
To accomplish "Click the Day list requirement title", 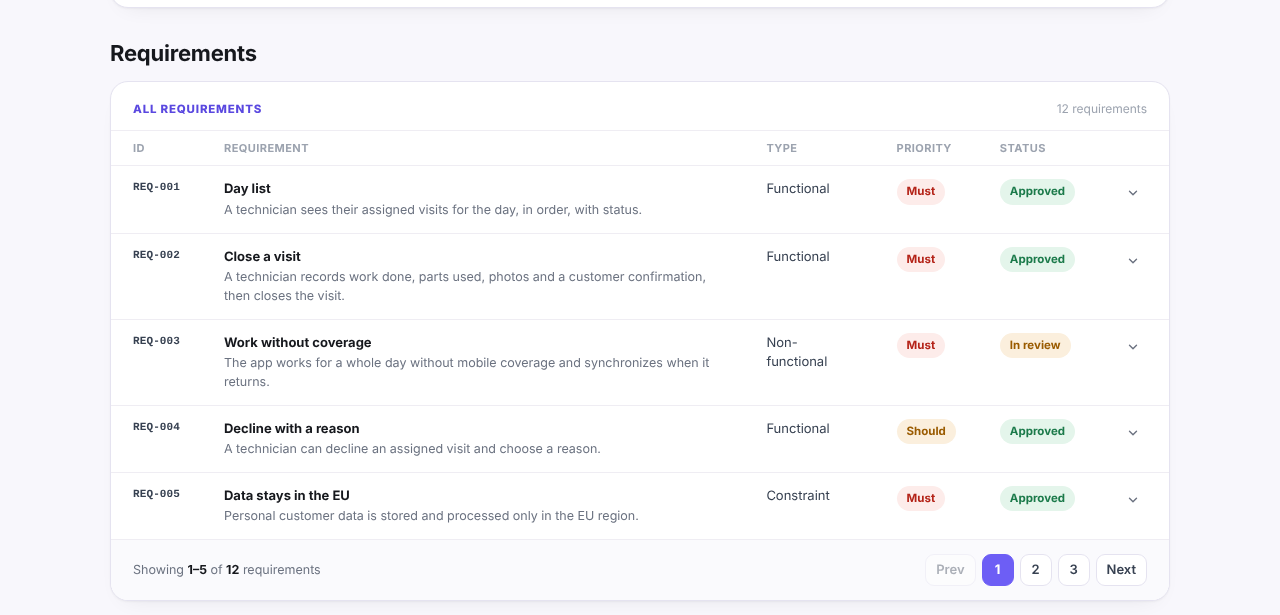I will [x=247, y=188].
